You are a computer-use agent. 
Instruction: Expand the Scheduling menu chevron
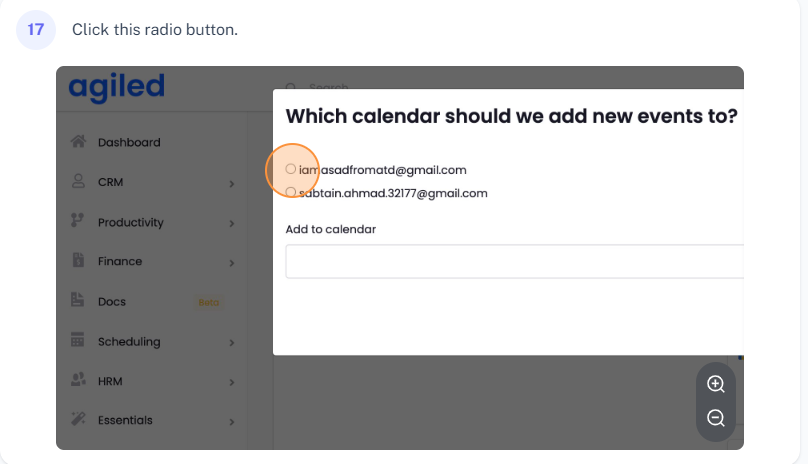(x=231, y=342)
